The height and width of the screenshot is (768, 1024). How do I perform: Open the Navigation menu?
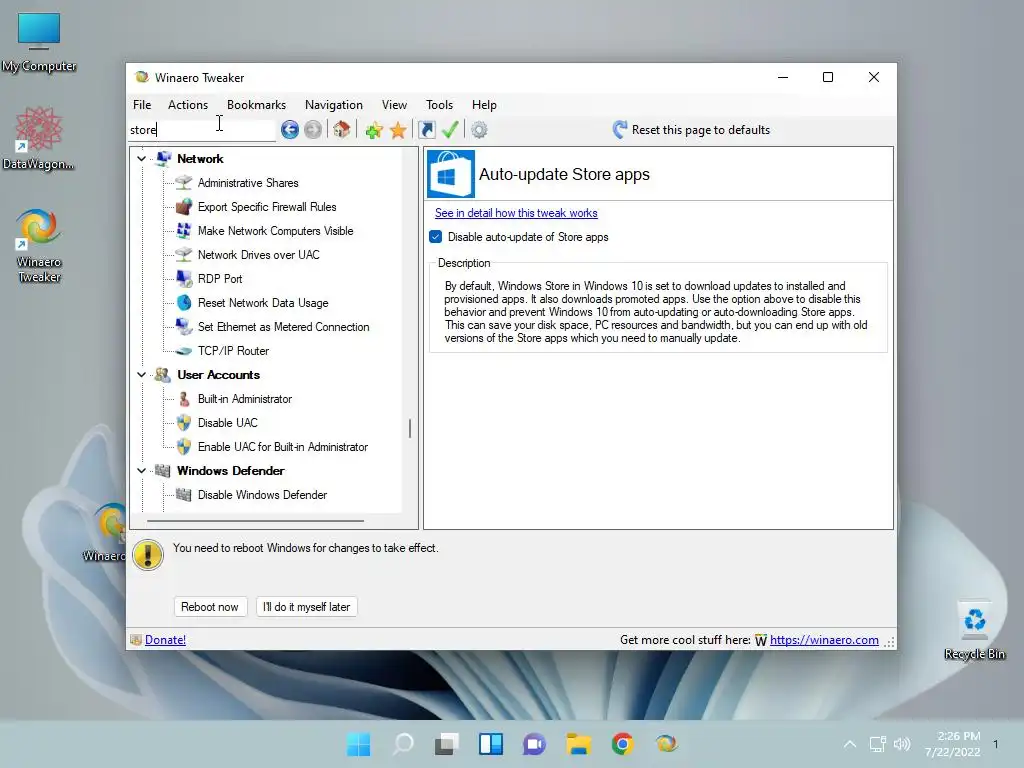pyautogui.click(x=334, y=104)
